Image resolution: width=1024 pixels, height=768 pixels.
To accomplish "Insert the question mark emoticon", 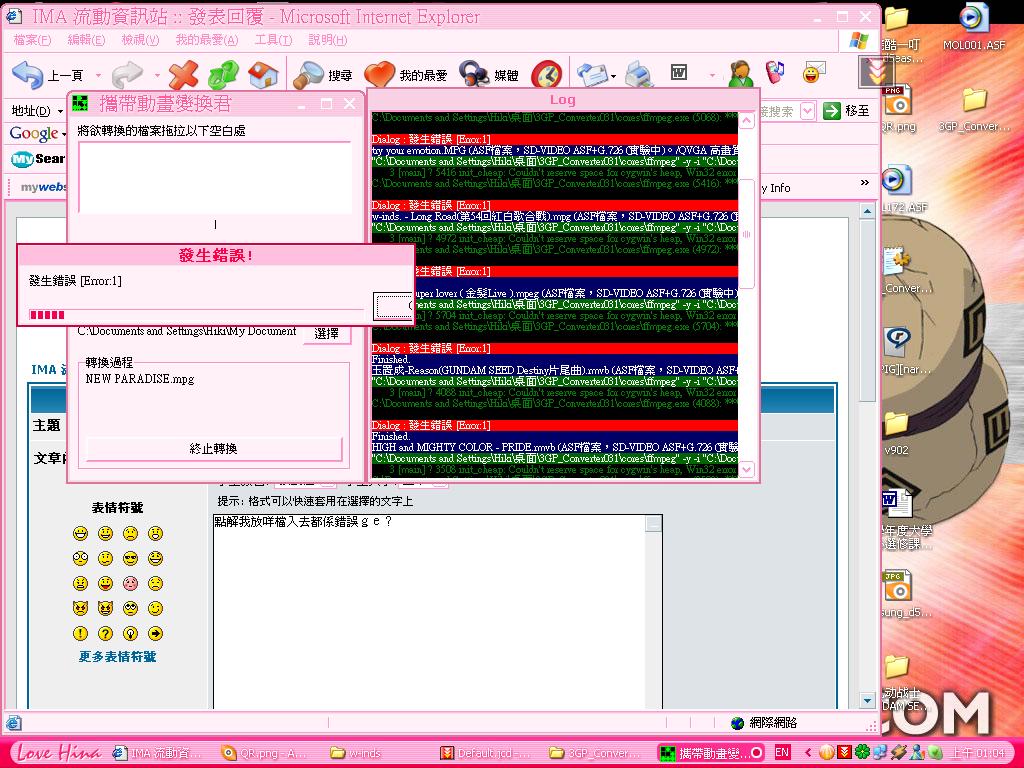I will click(x=105, y=634).
